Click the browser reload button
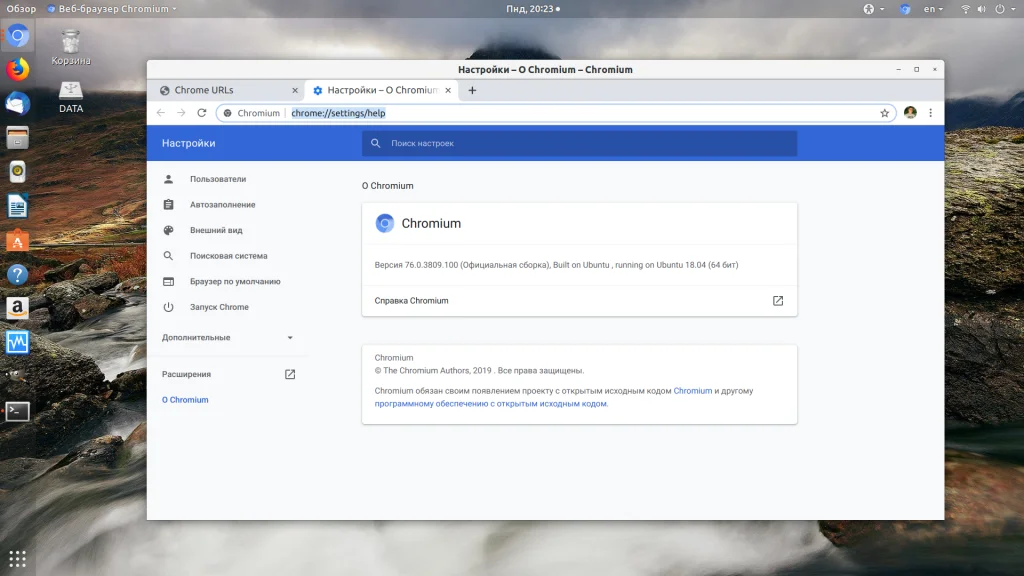Viewport: 1024px width, 576px height. coord(201,113)
